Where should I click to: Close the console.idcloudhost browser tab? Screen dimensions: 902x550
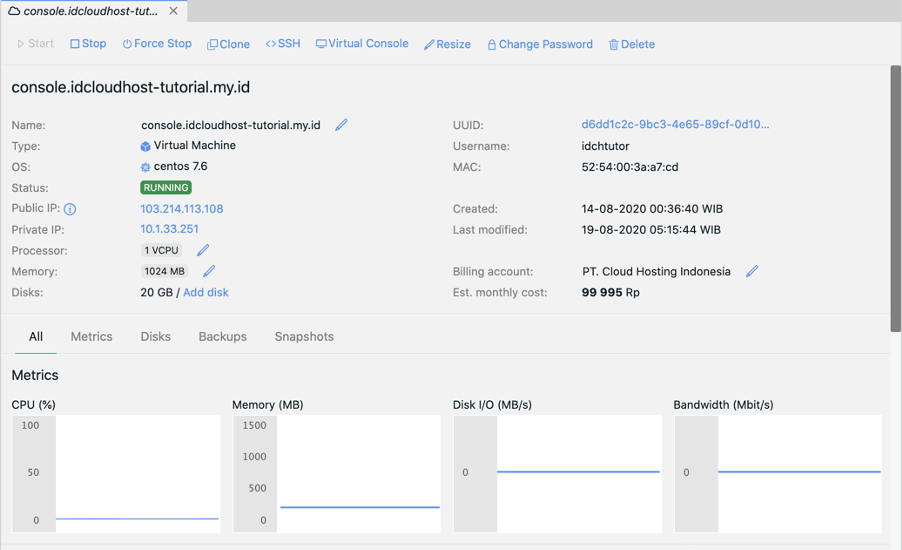click(173, 11)
